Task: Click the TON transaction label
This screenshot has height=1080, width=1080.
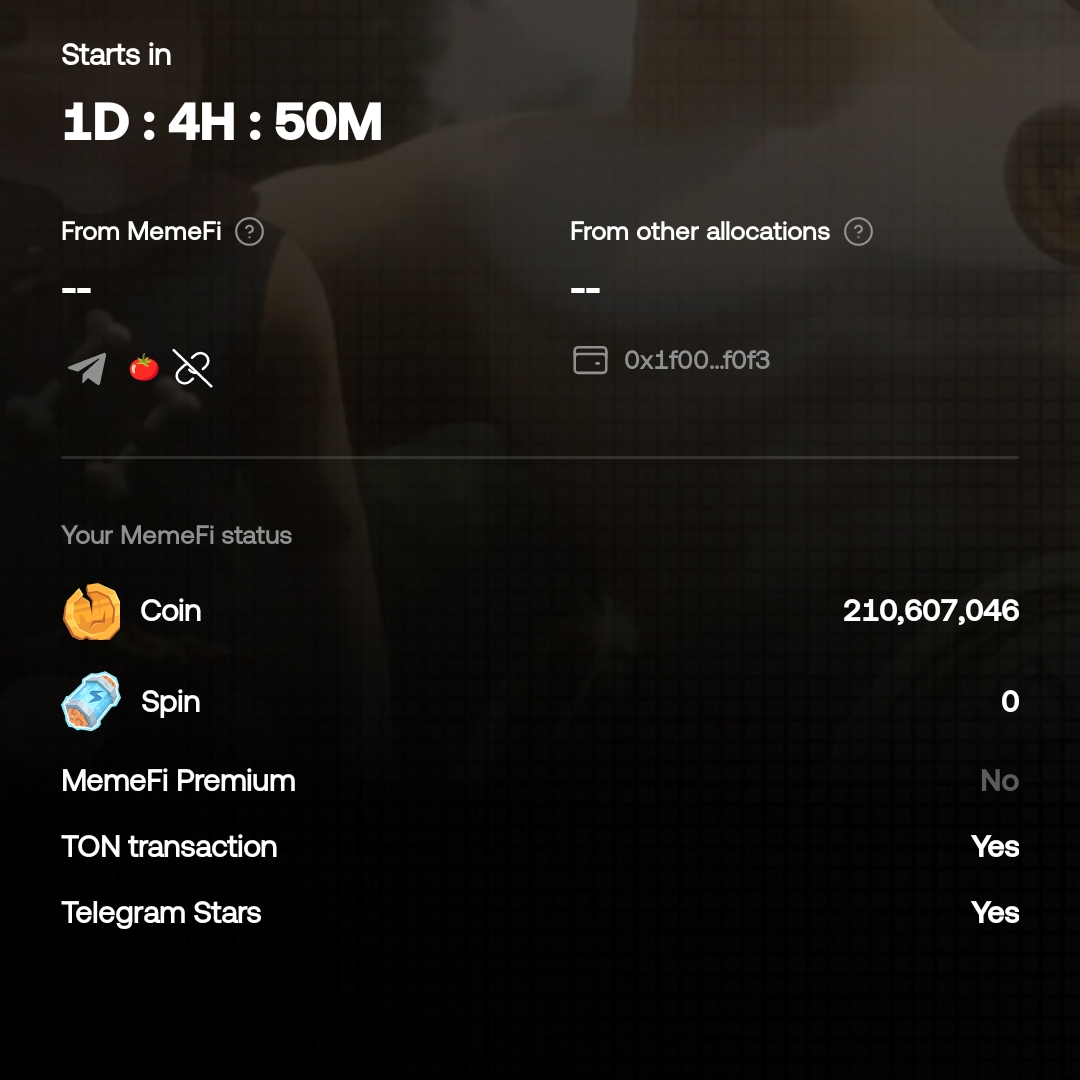Action: pyautogui.click(x=169, y=847)
